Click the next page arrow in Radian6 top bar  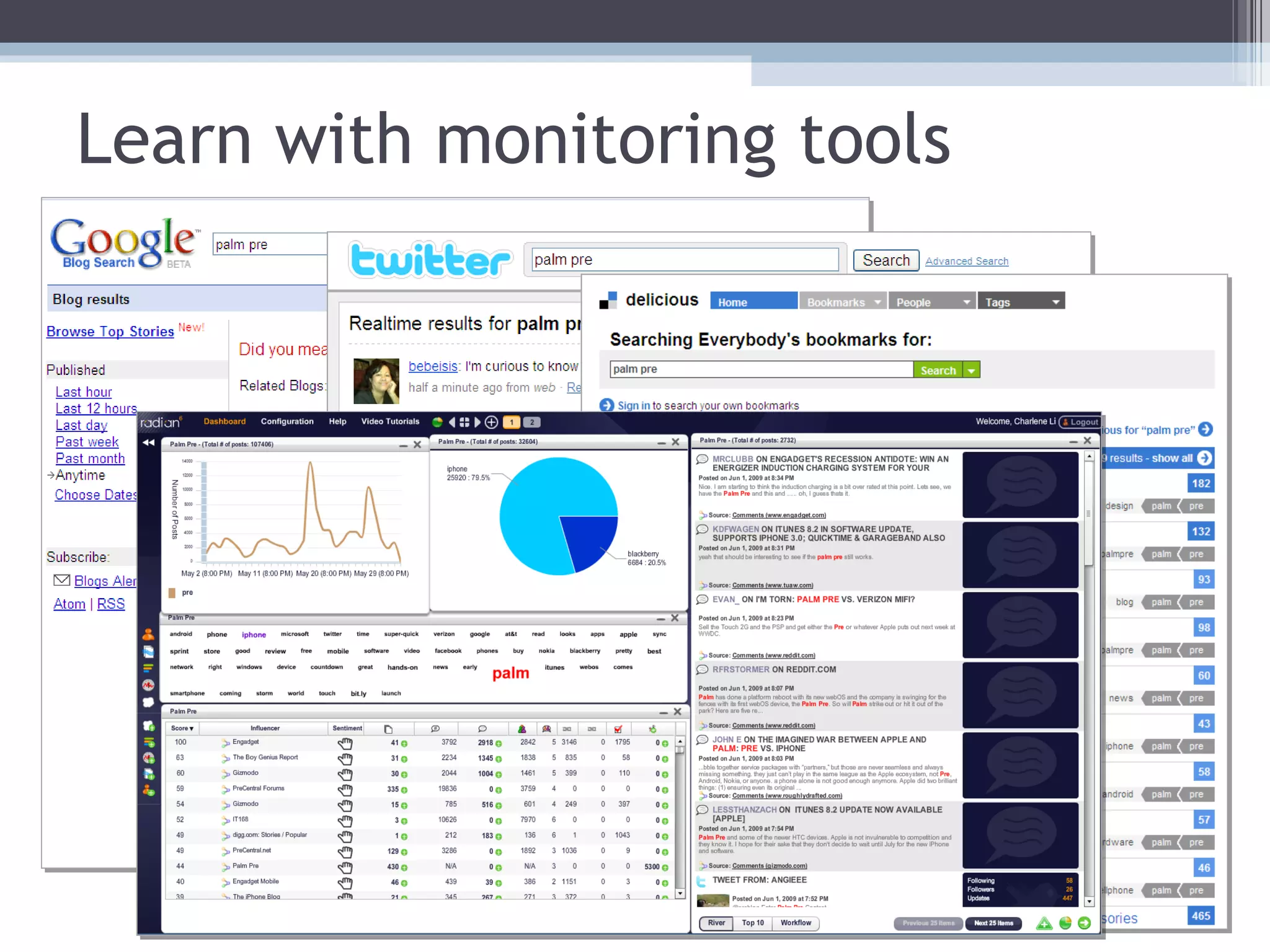click(x=477, y=422)
